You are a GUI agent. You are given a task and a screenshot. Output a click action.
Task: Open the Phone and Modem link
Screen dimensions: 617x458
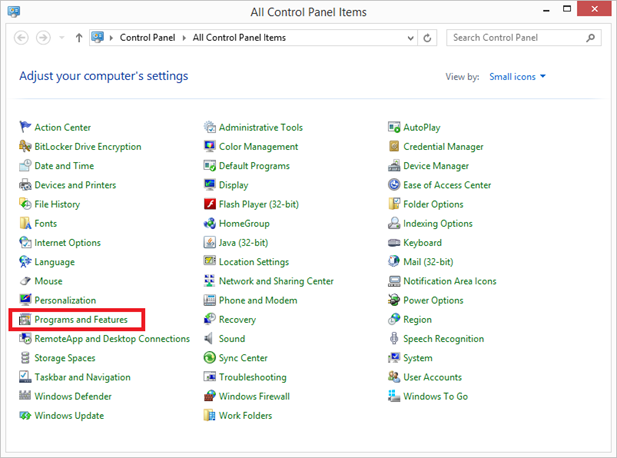click(258, 300)
